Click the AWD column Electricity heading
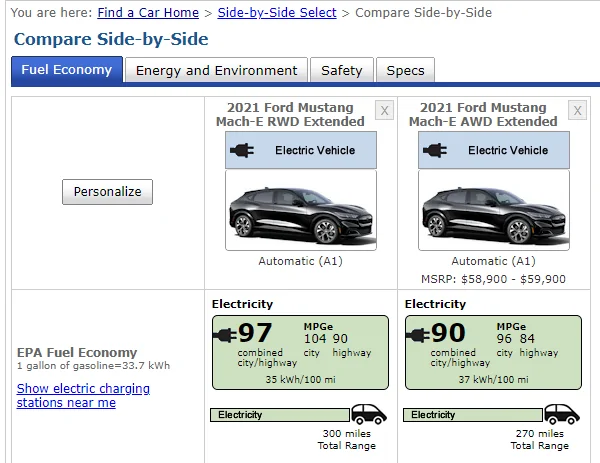This screenshot has height=463, width=600. pyautogui.click(x=435, y=304)
